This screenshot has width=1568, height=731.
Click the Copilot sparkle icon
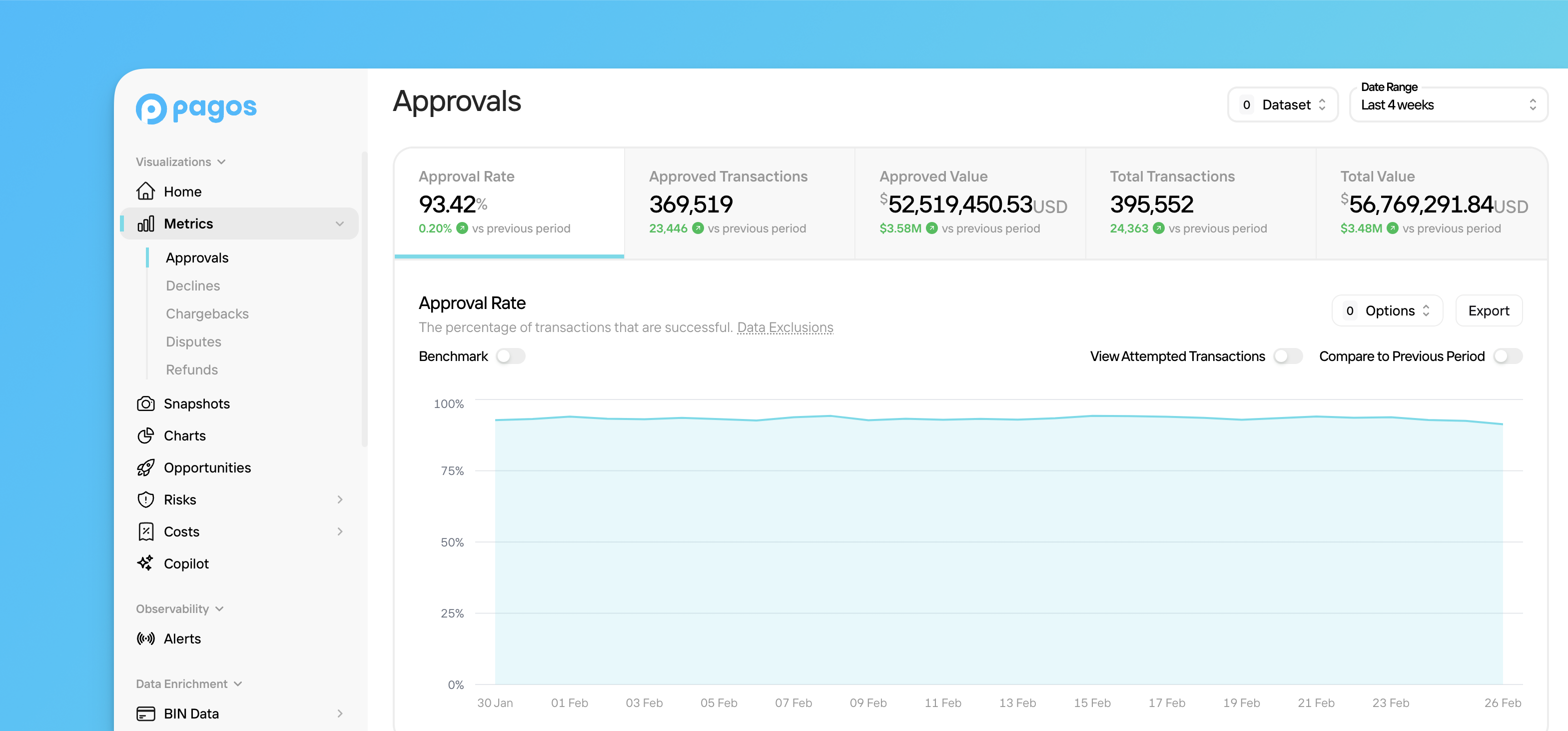click(145, 563)
